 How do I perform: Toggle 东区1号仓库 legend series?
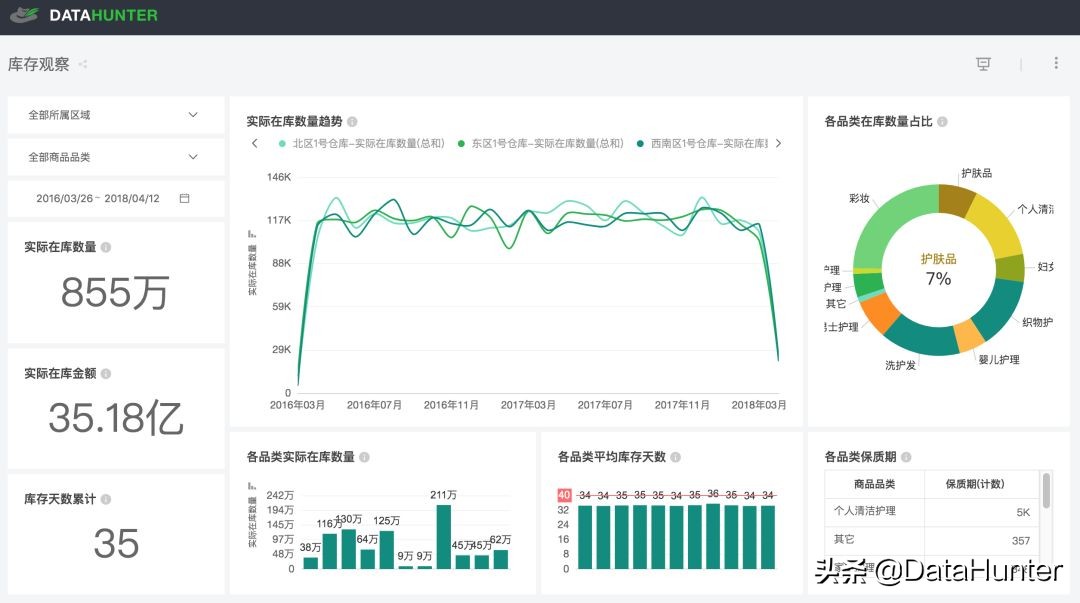pyautogui.click(x=541, y=143)
